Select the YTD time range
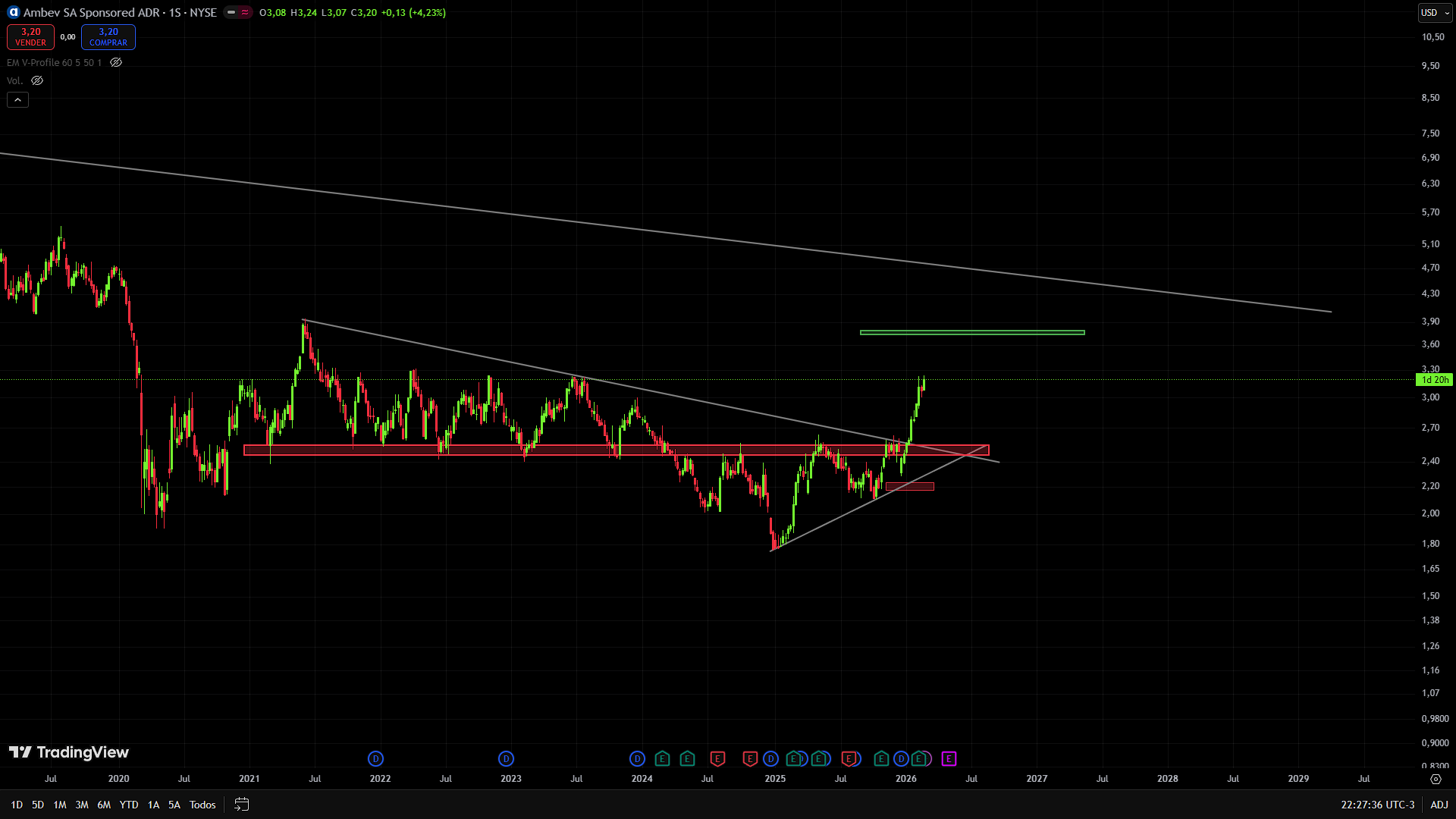The image size is (1456, 819). click(x=129, y=805)
